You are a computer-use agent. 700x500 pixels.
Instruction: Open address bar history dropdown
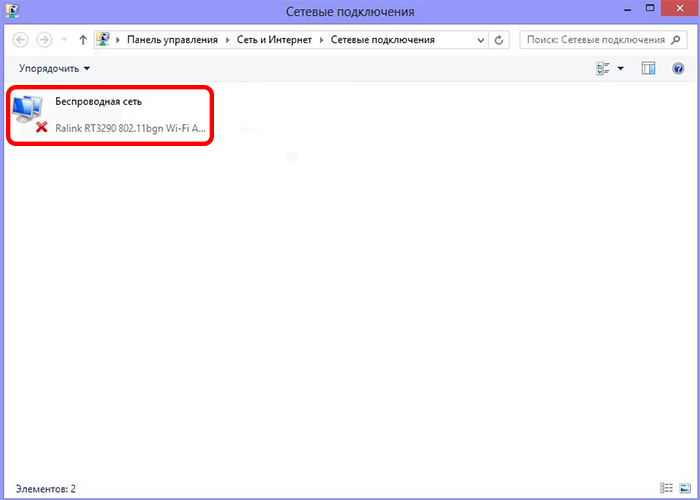point(480,40)
